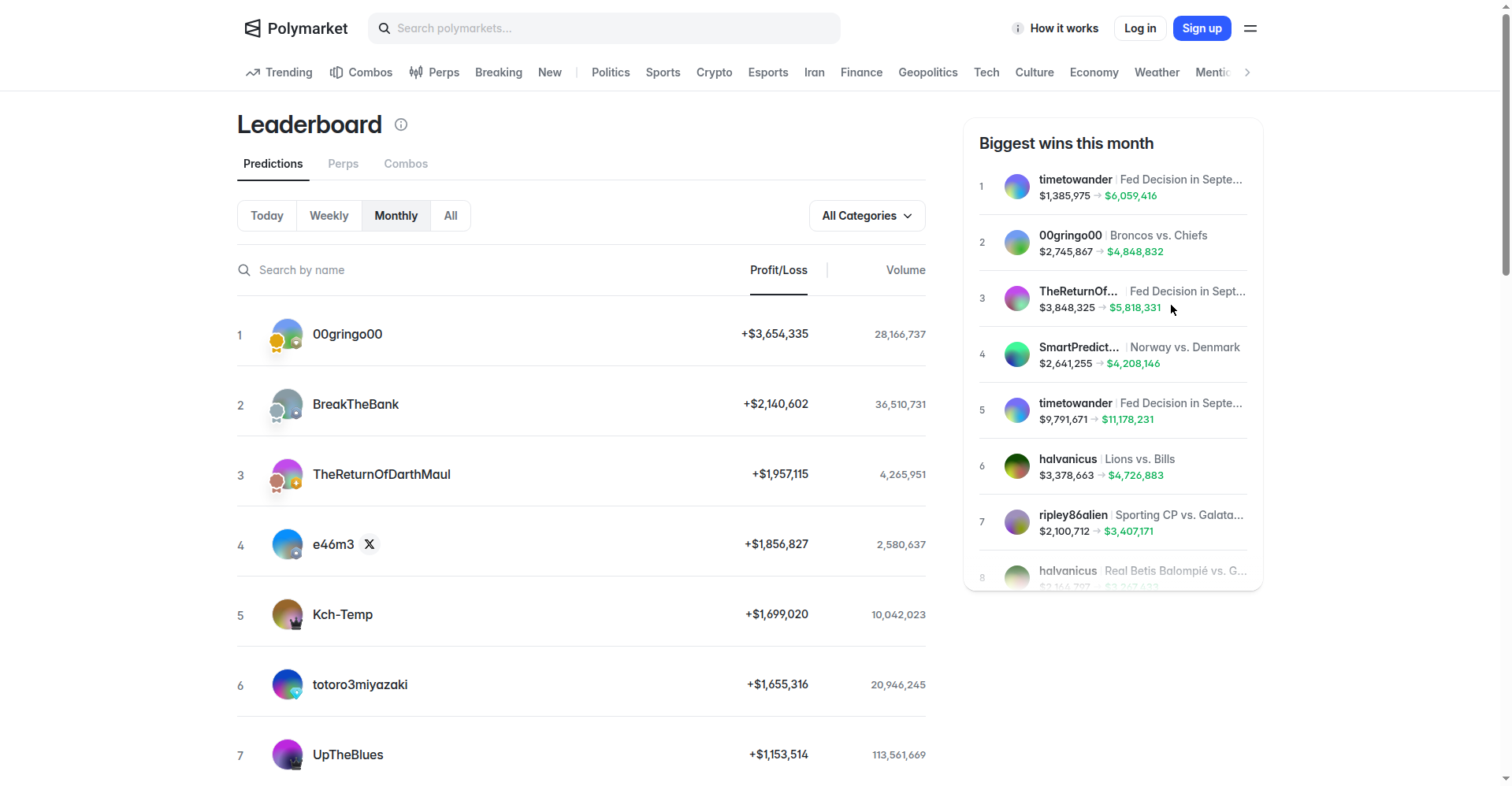Open the Crypto category
1512x786 pixels.
pos(715,72)
